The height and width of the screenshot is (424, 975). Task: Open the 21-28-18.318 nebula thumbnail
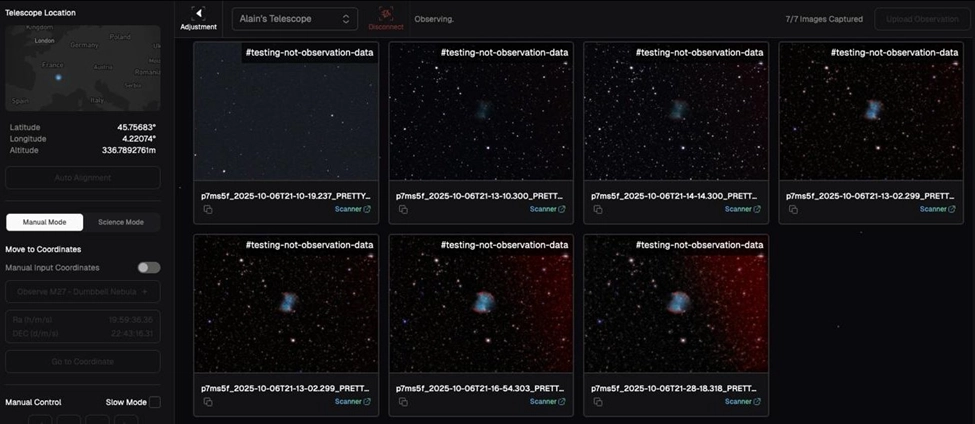point(676,303)
